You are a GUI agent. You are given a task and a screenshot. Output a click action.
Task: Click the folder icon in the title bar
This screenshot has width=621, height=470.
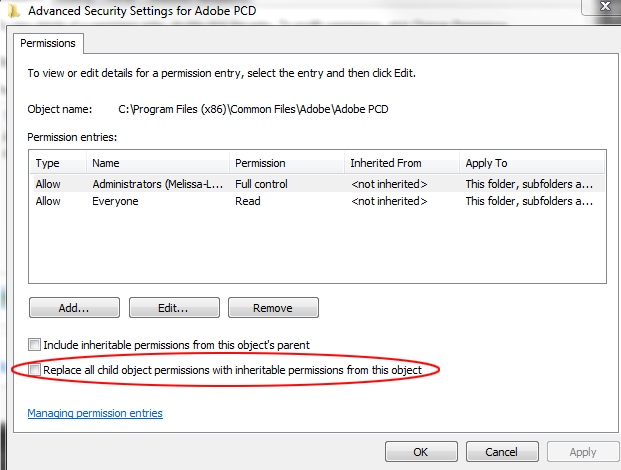(x=13, y=11)
